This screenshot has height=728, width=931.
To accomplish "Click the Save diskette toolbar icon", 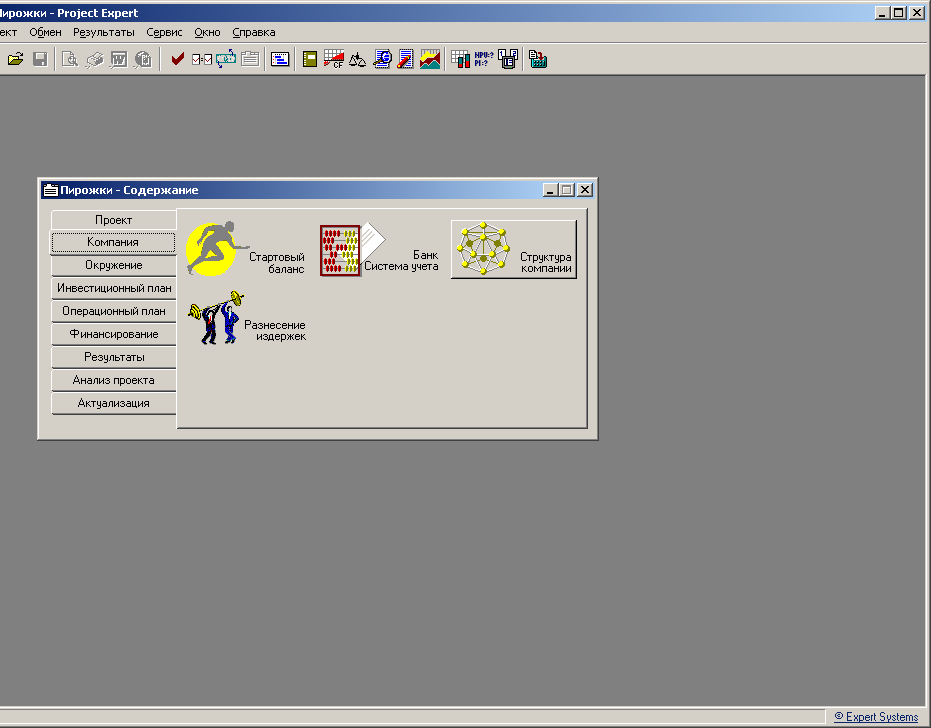I will click(40, 59).
